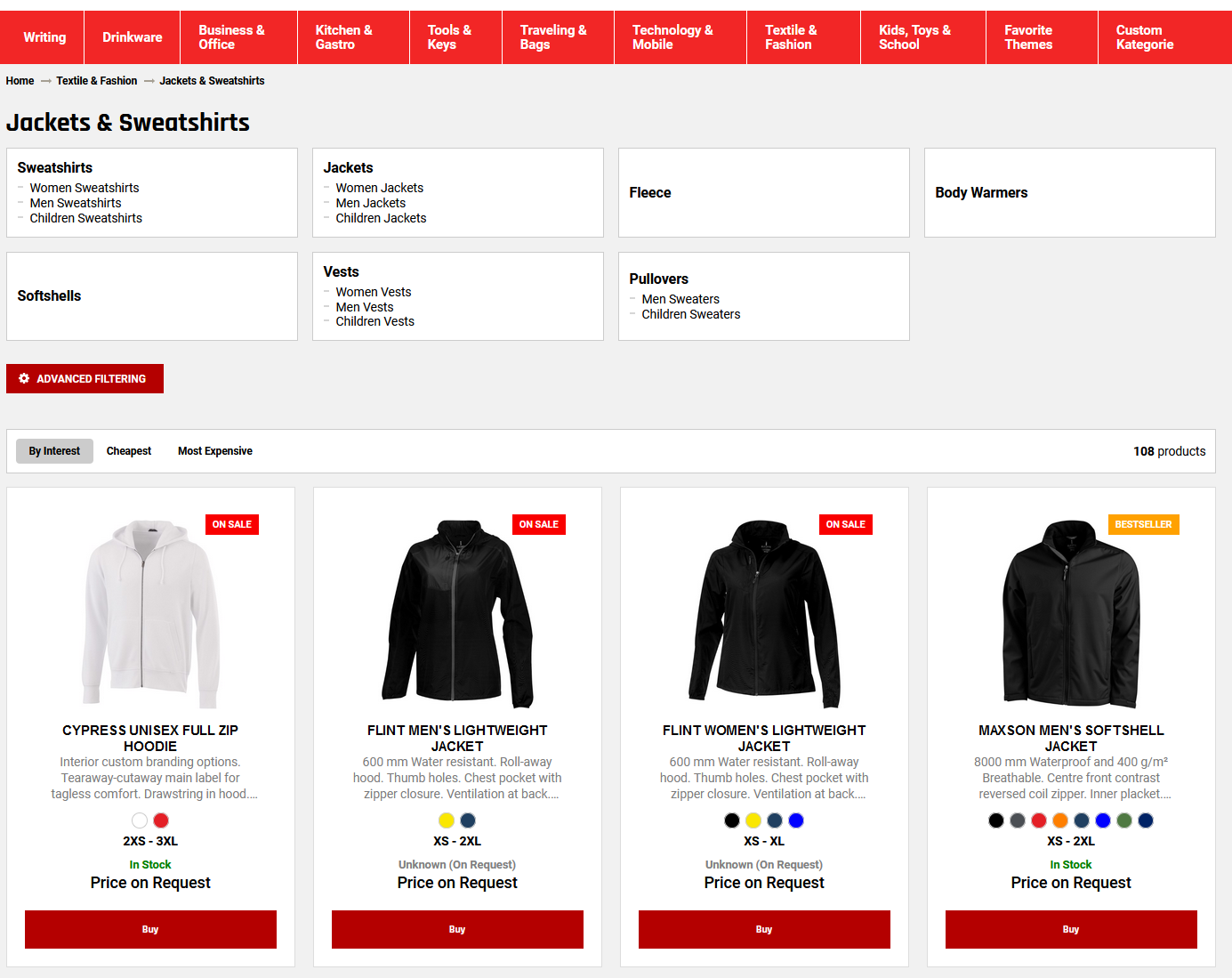The height and width of the screenshot is (978, 1232).
Task: Open Women Jackets subcategory
Action: [380, 188]
